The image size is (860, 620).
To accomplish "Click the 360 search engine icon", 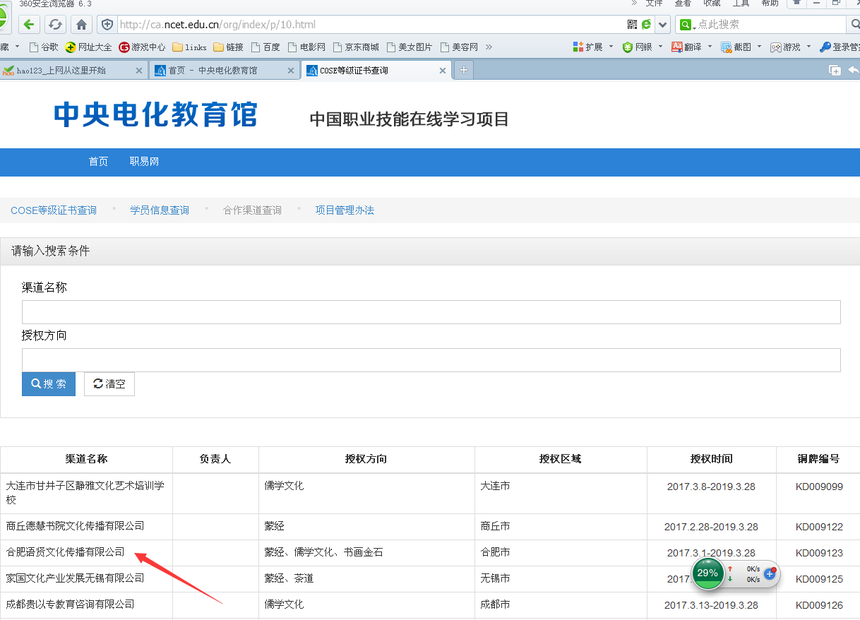I will point(686,25).
